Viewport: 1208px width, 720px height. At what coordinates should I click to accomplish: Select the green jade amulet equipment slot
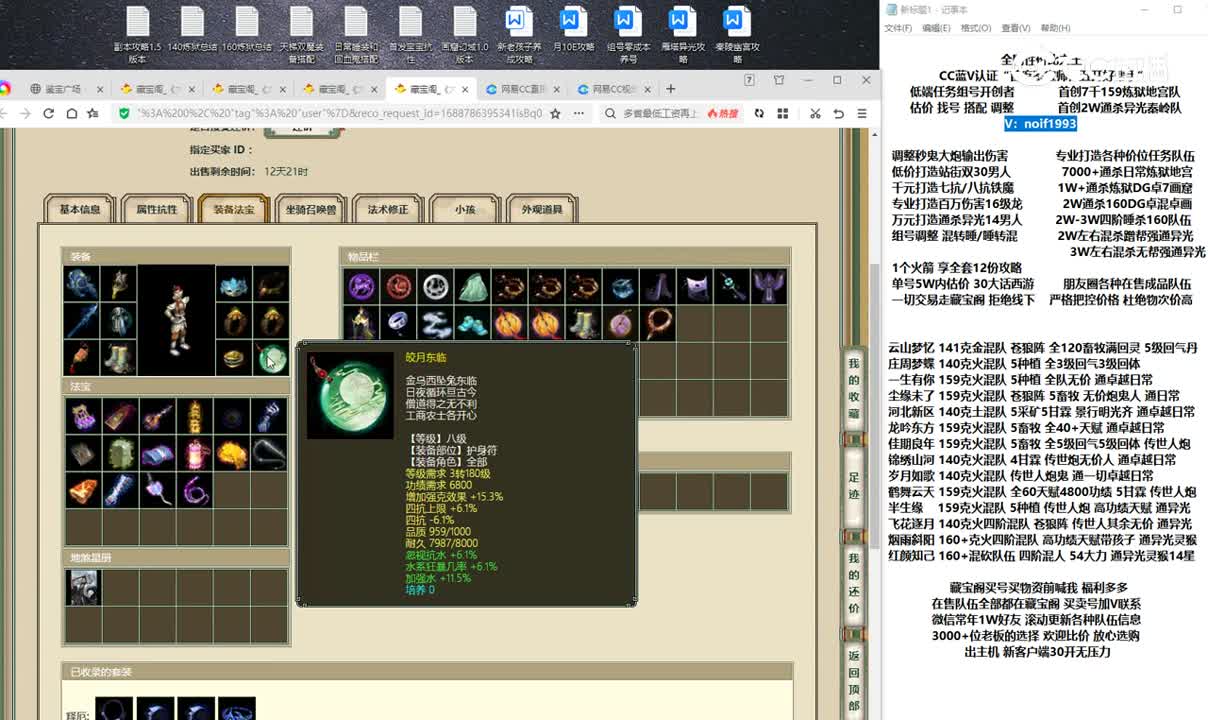[271, 357]
